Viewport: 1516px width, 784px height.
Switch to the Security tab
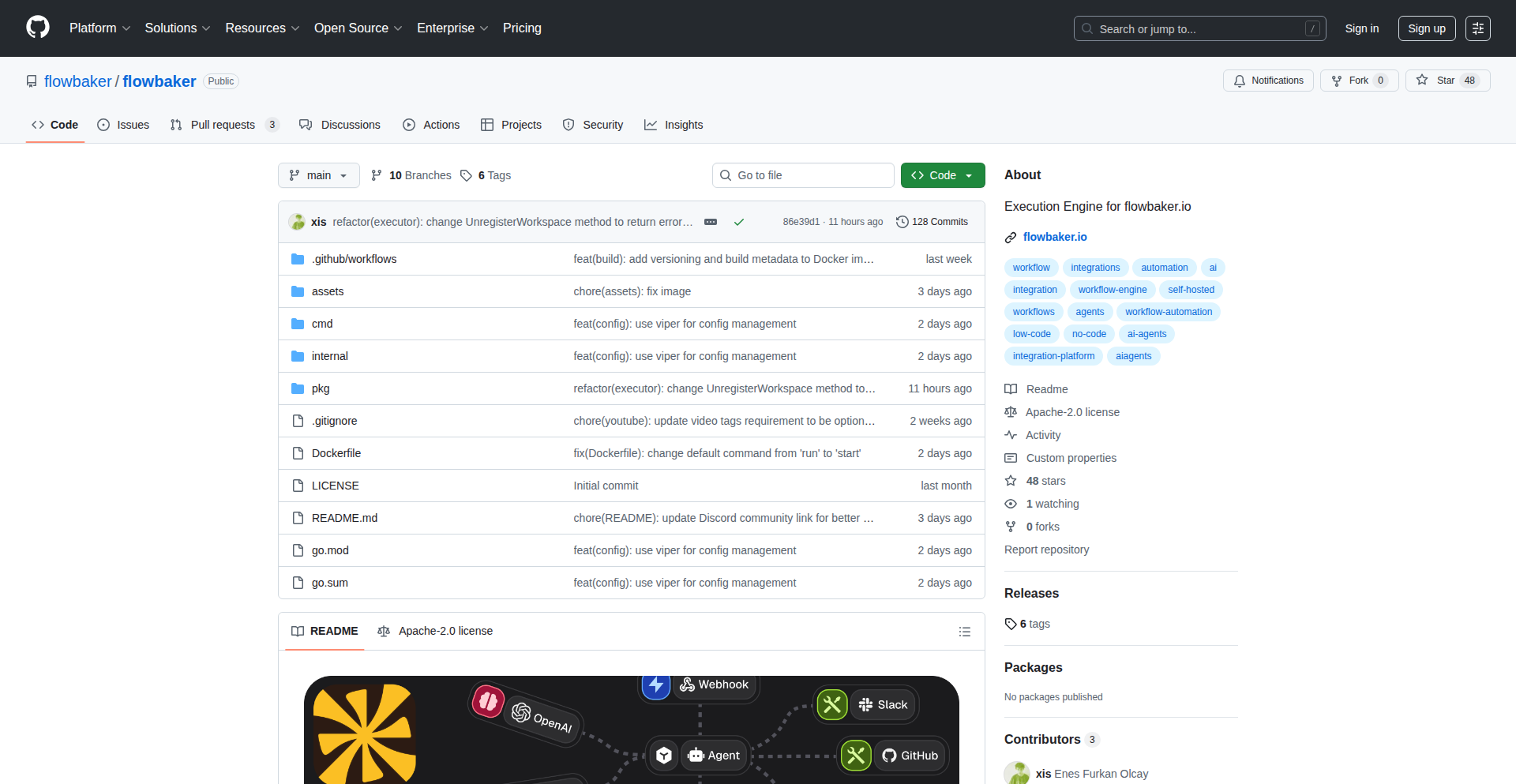coord(593,125)
